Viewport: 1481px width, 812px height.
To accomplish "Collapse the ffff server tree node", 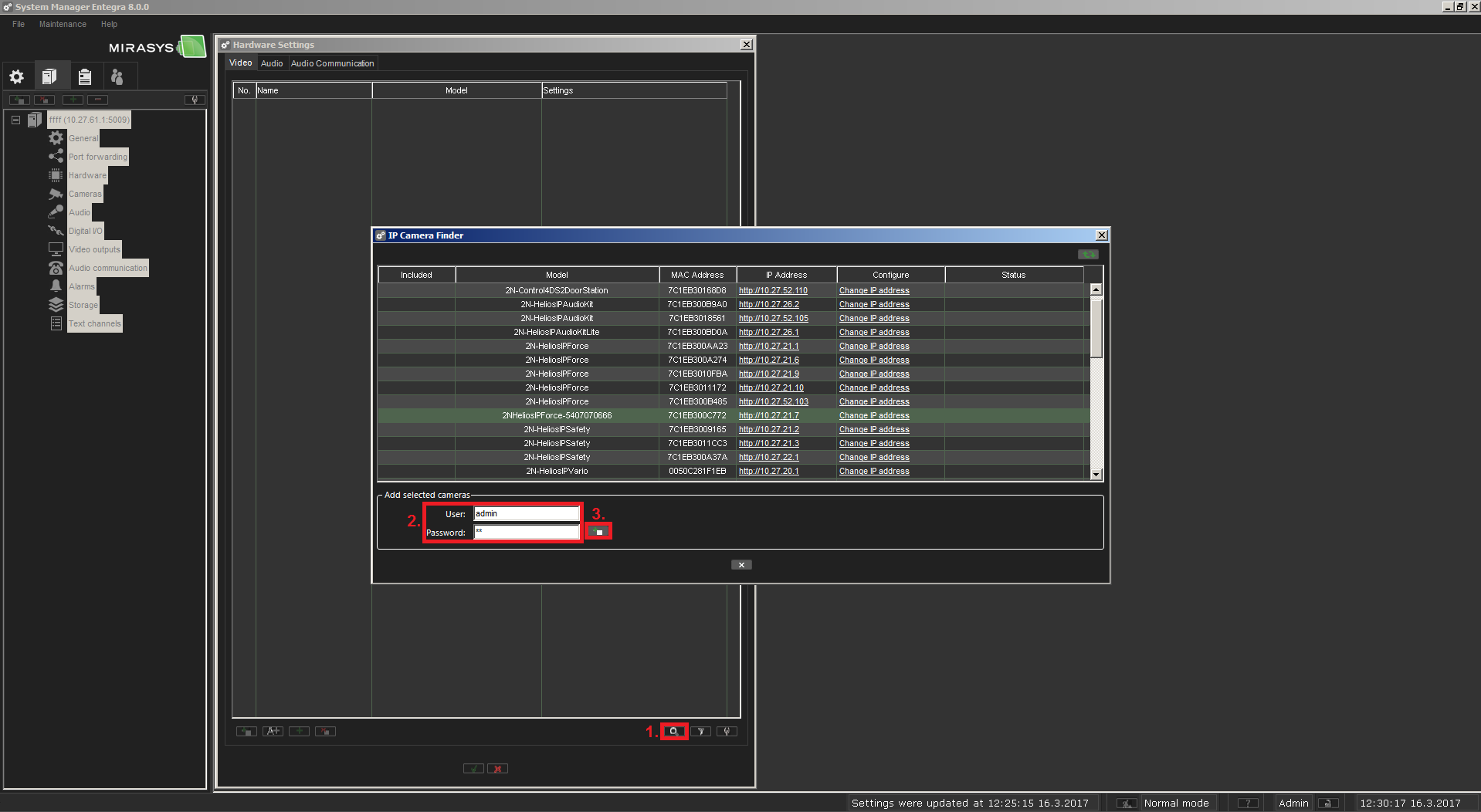I will [15, 120].
